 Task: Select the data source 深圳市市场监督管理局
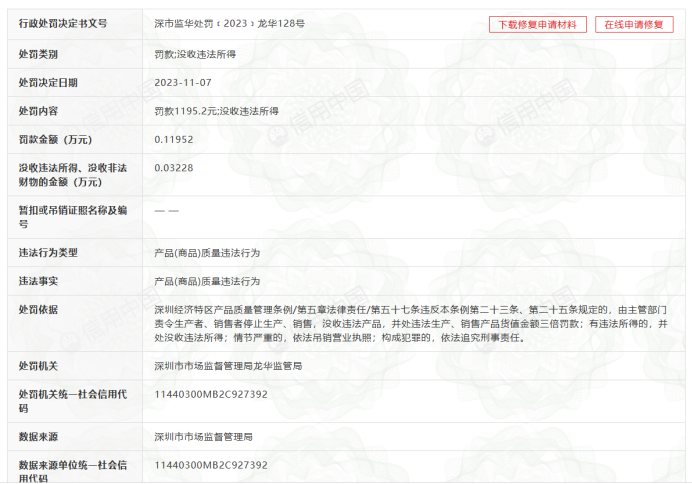(203, 437)
